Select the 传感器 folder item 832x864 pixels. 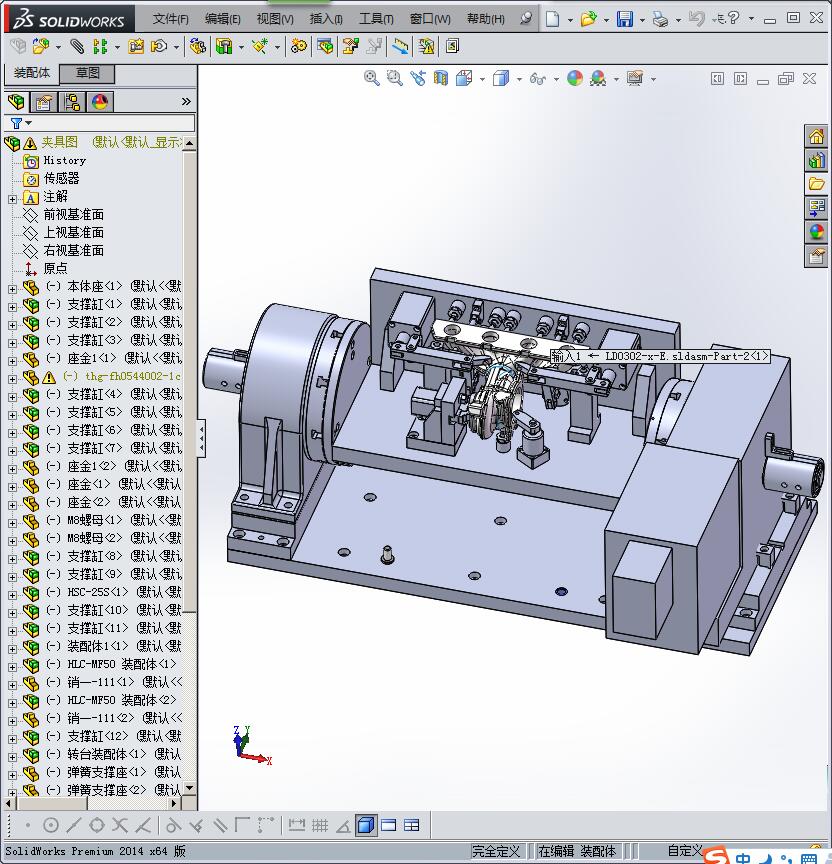pos(61,179)
